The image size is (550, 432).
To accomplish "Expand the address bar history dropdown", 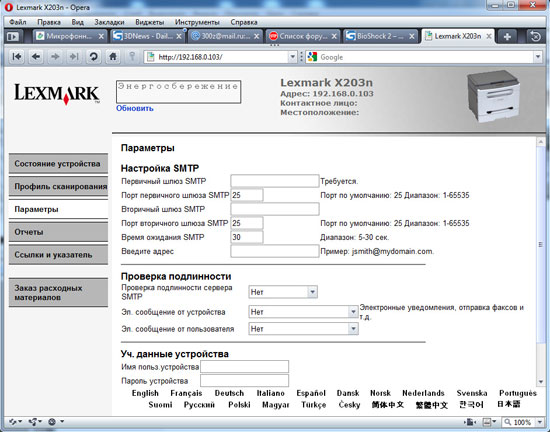I will [x=293, y=57].
